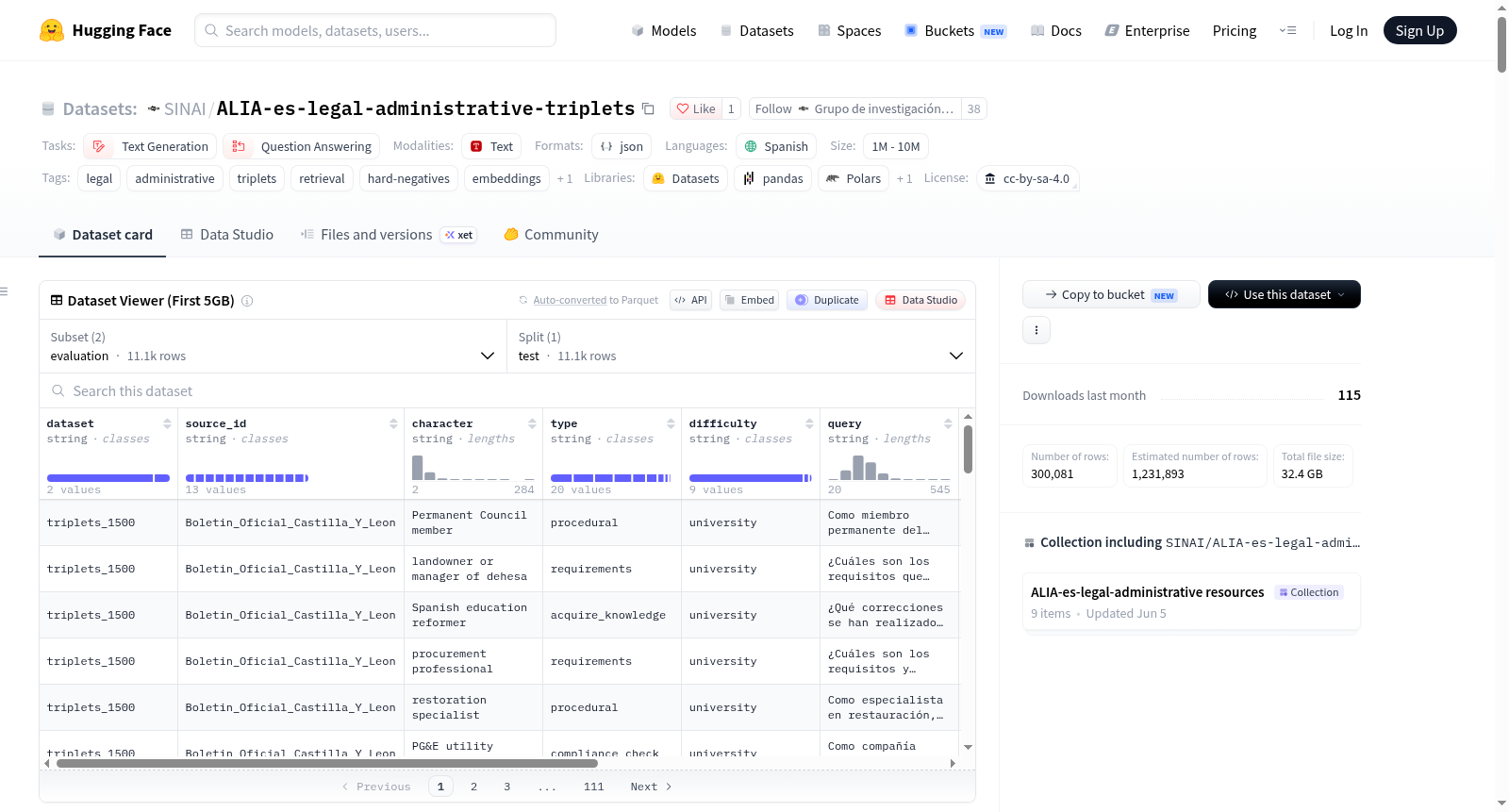Click Copy to bucket button
Viewport: 1509px width, 812px height.
pyautogui.click(x=1111, y=294)
